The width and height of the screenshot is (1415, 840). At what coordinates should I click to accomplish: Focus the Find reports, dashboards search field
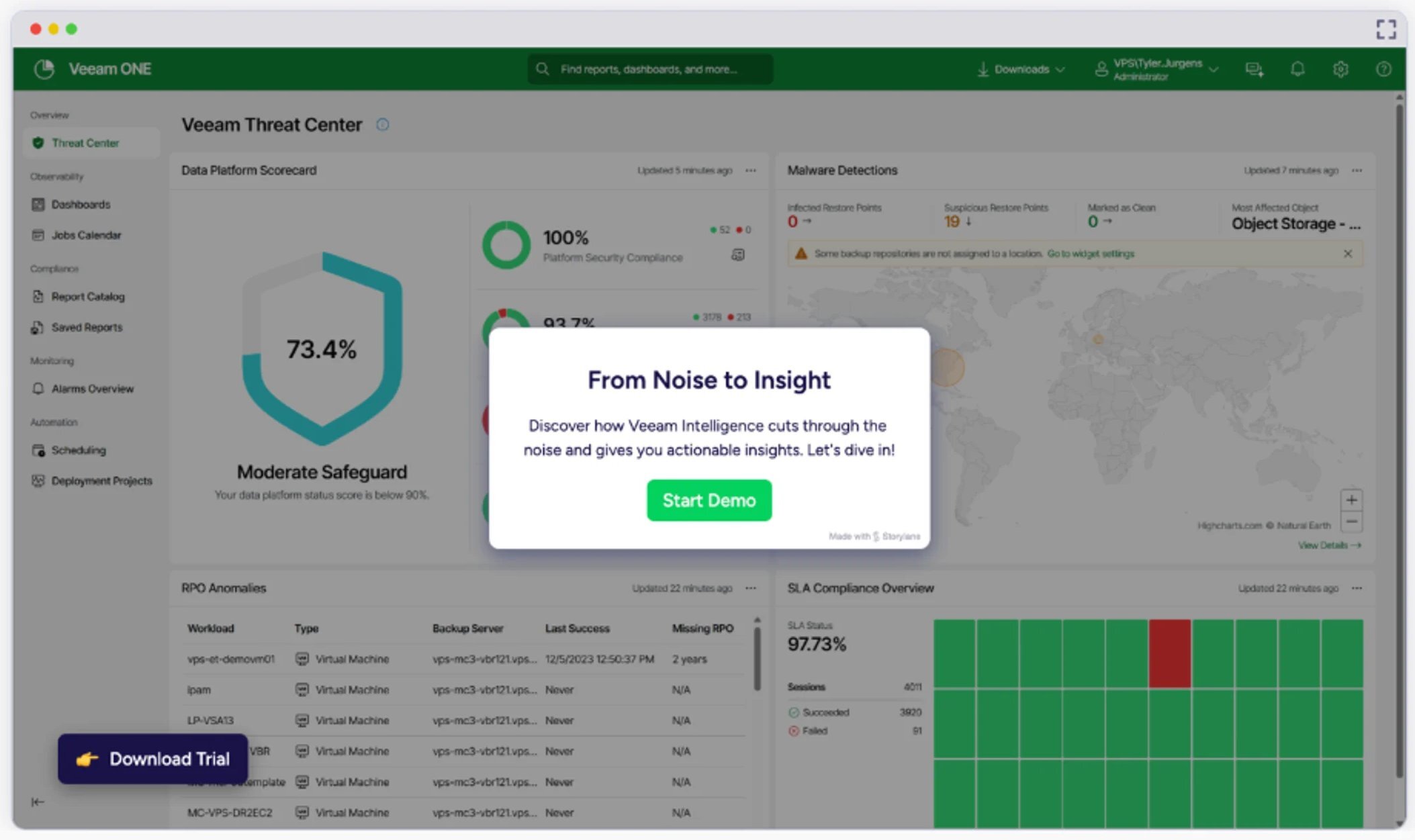[x=650, y=69]
